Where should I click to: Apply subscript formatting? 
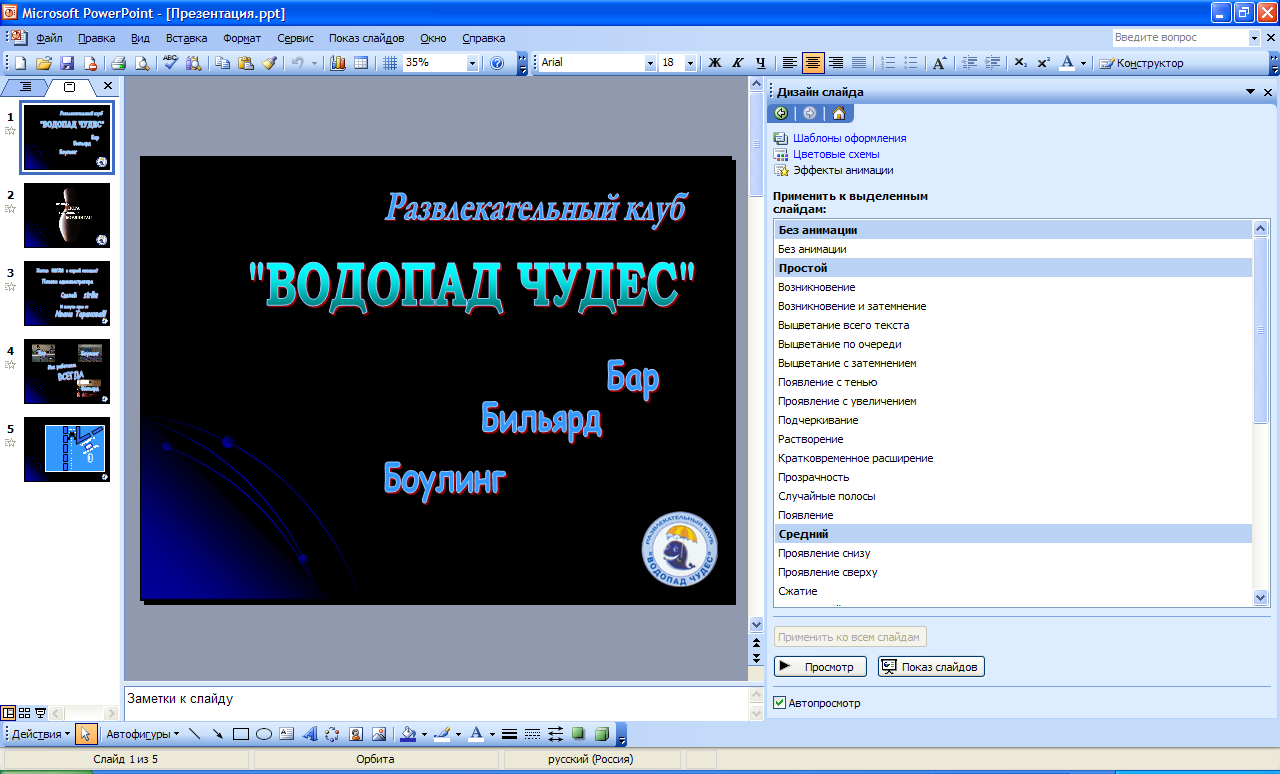coord(1020,63)
